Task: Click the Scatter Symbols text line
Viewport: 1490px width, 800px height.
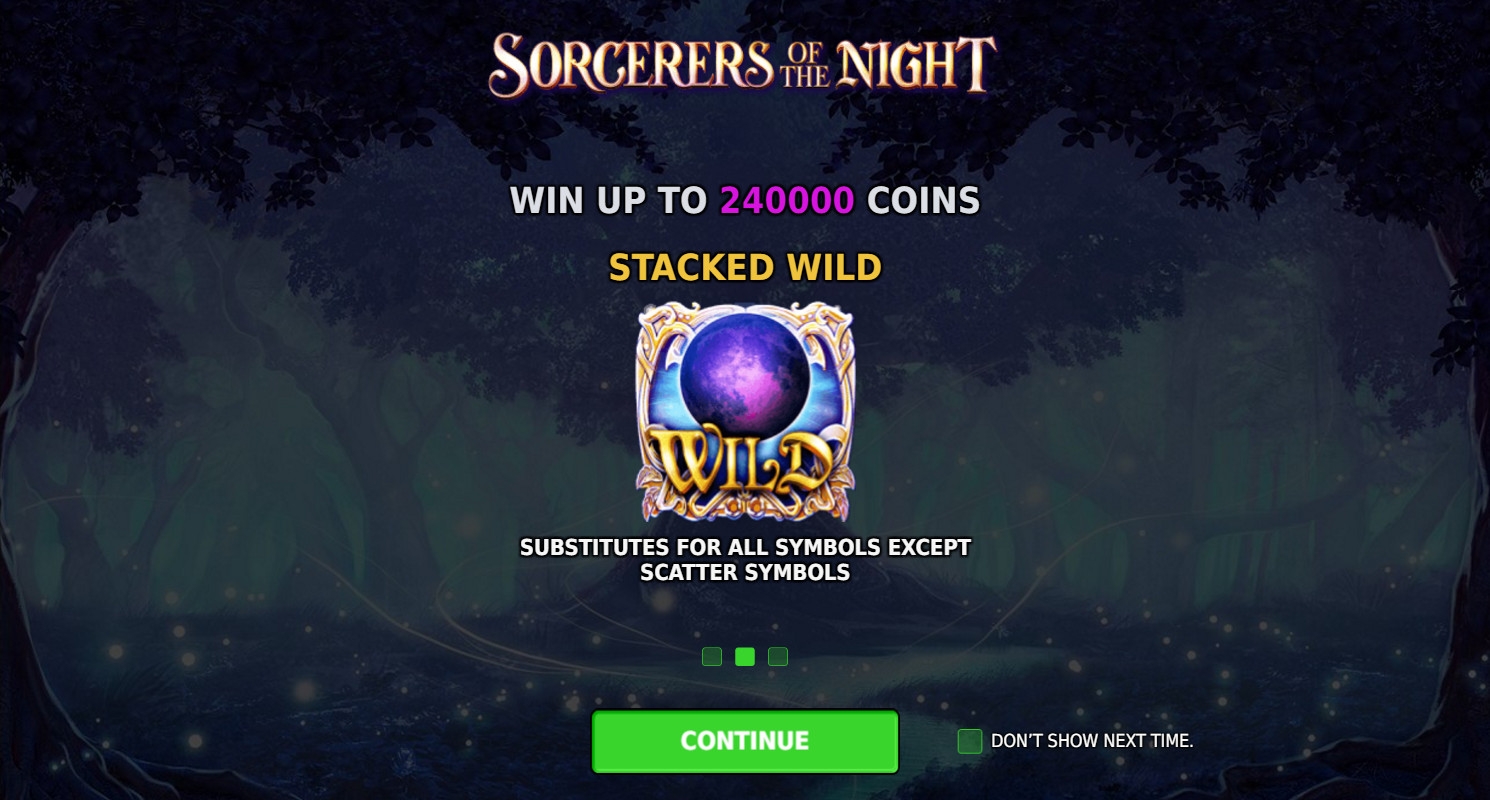Action: [x=745, y=573]
